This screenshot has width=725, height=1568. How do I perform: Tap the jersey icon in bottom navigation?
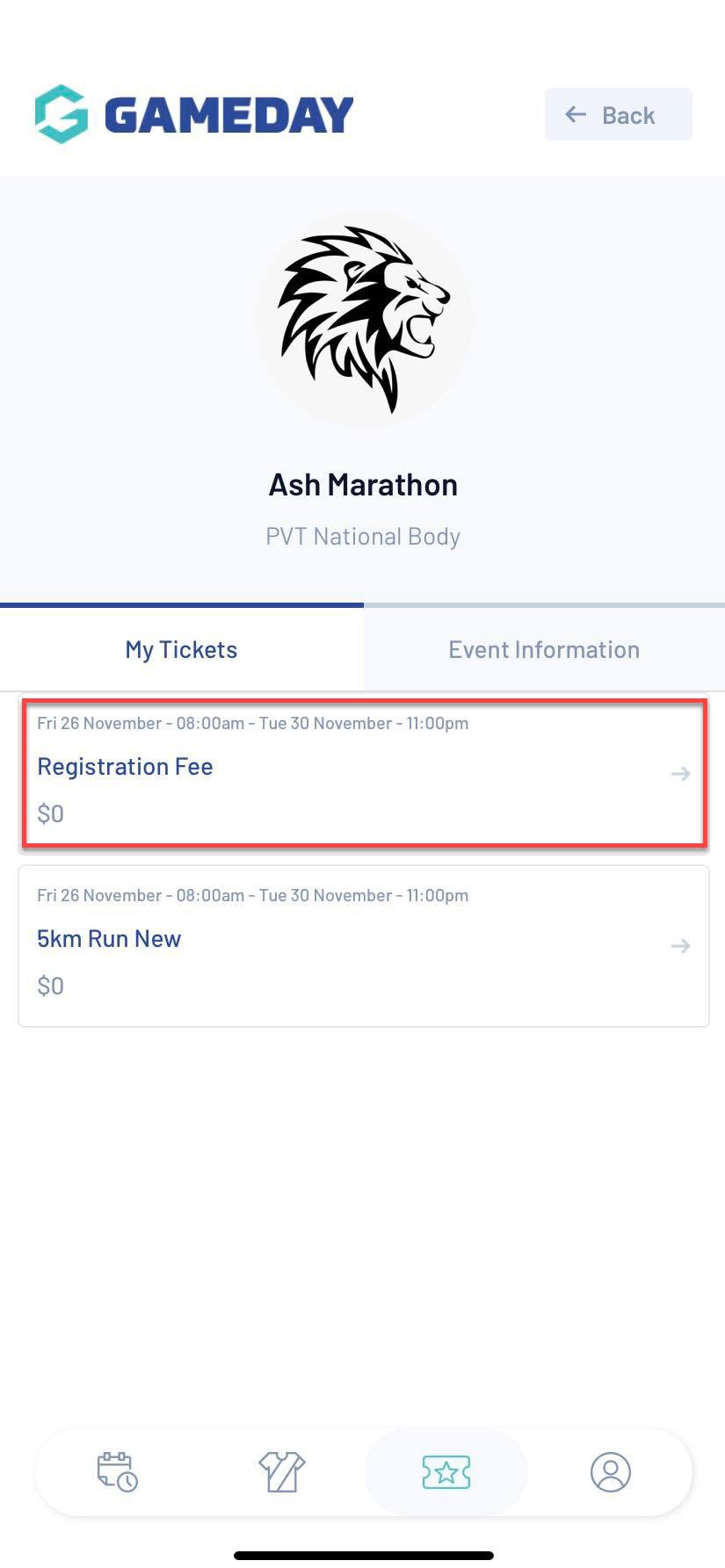click(x=281, y=1472)
